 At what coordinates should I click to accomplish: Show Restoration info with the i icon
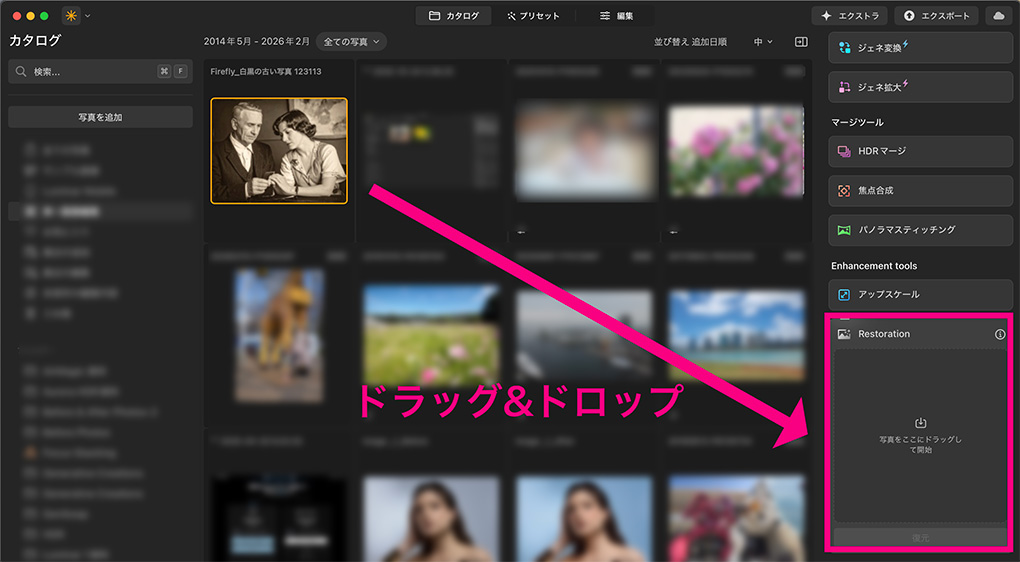[x=1000, y=334]
